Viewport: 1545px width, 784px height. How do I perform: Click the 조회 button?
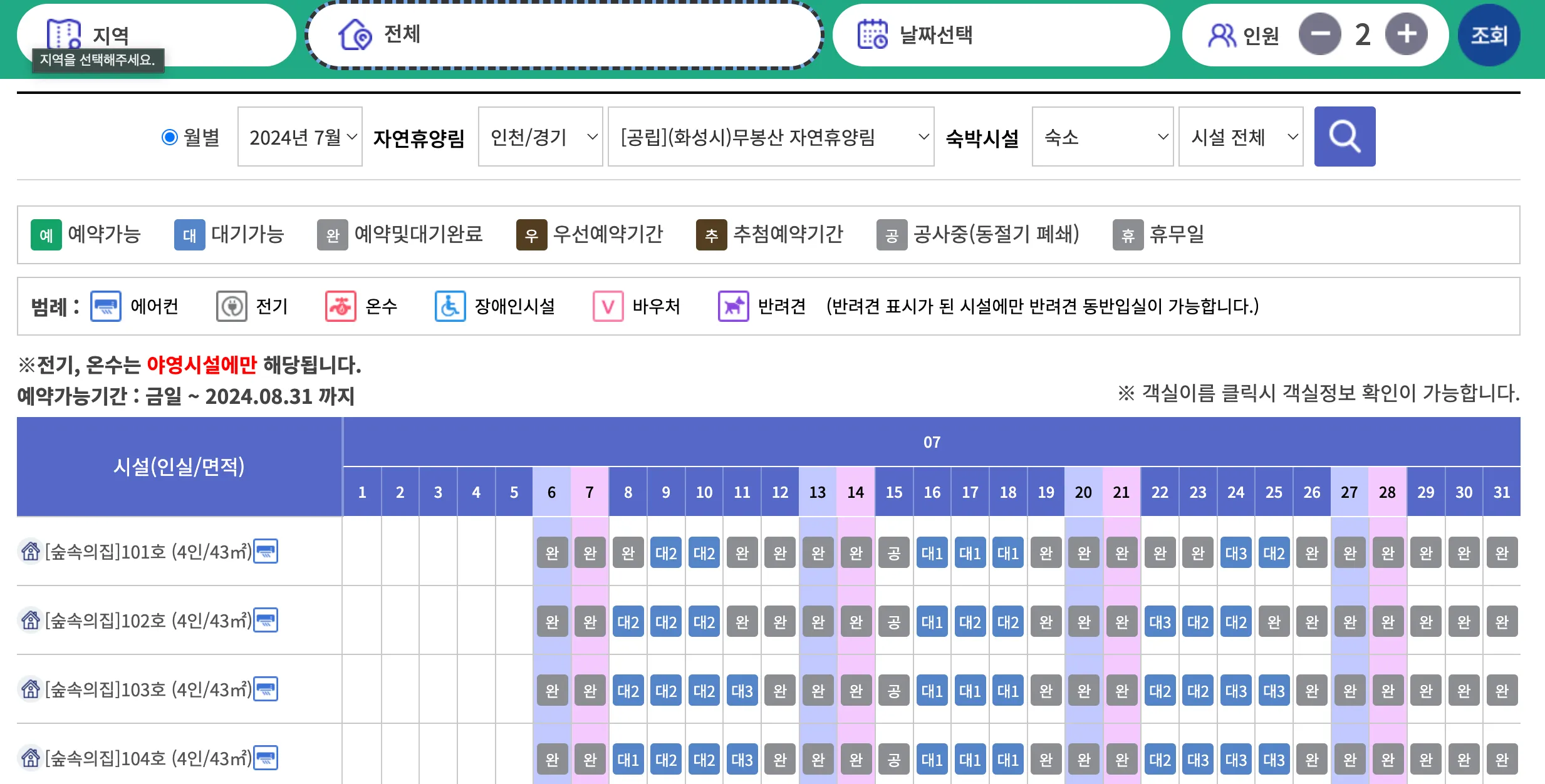(1490, 34)
